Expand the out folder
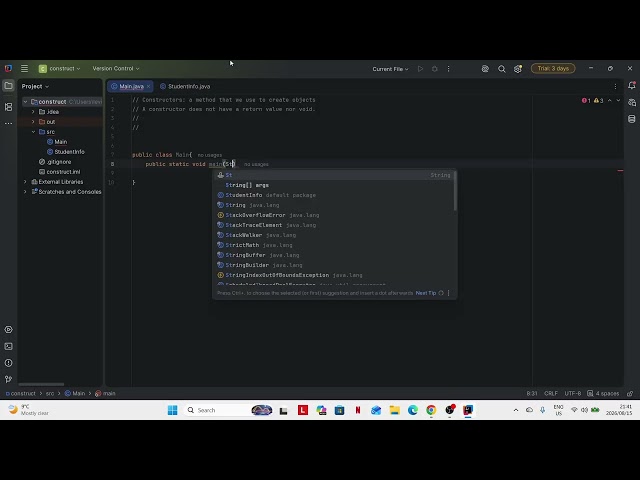Image resolution: width=640 pixels, height=480 pixels. tap(33, 122)
